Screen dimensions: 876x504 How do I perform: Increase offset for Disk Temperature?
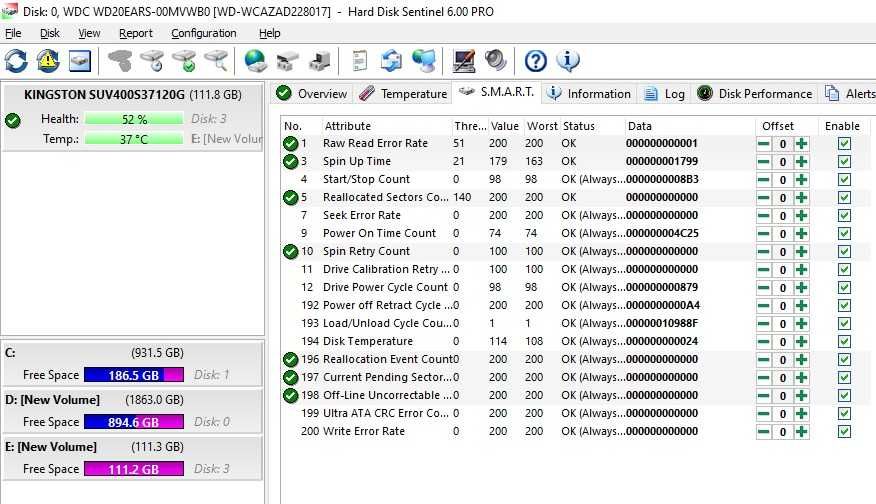tap(802, 341)
